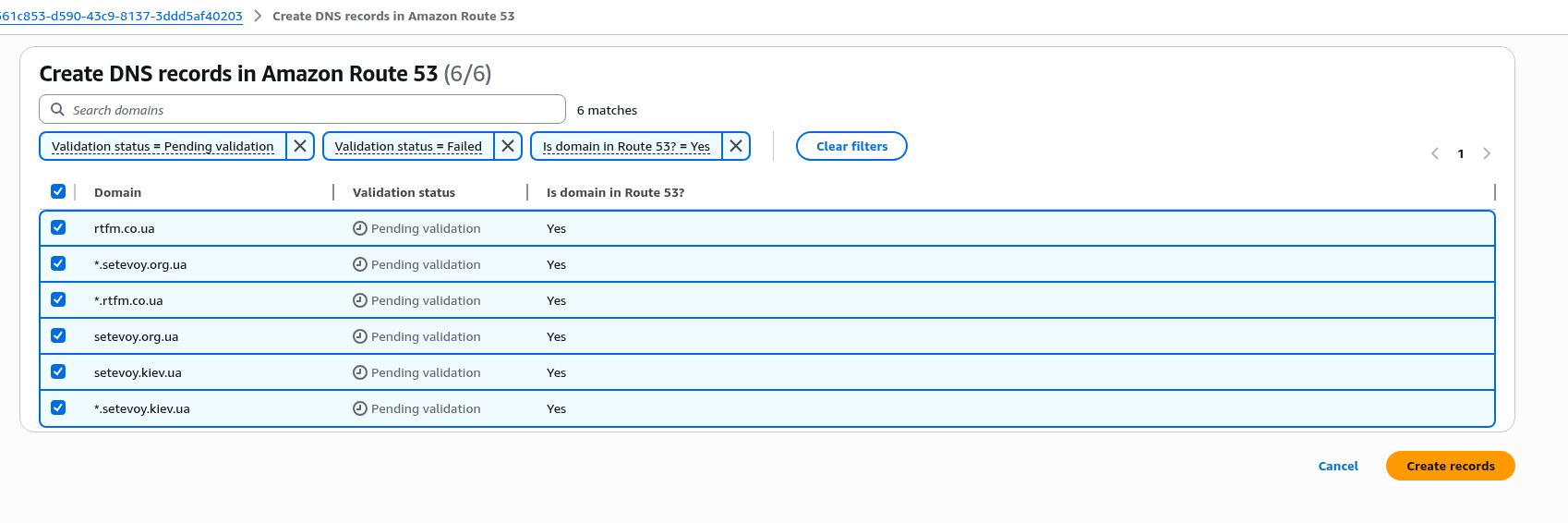Click the Cancel button
1568x523 pixels.
pyautogui.click(x=1338, y=466)
